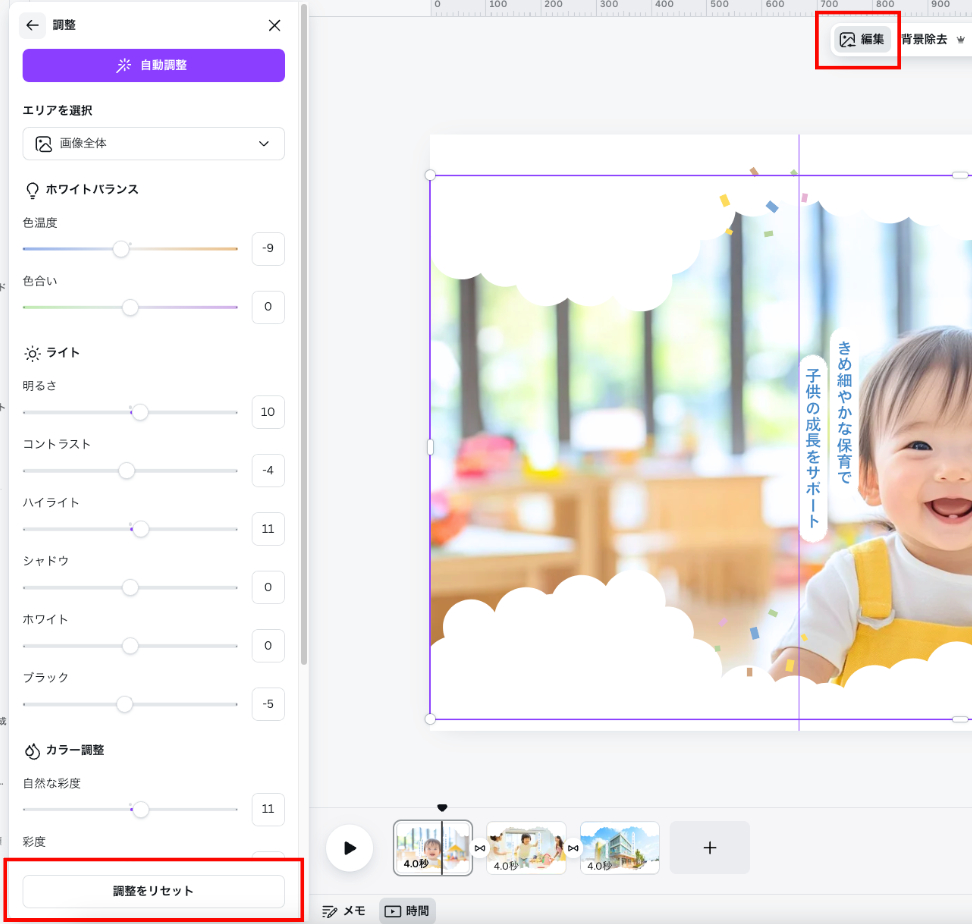
Task: Click the コントラスト slider handle
Action: 126,471
